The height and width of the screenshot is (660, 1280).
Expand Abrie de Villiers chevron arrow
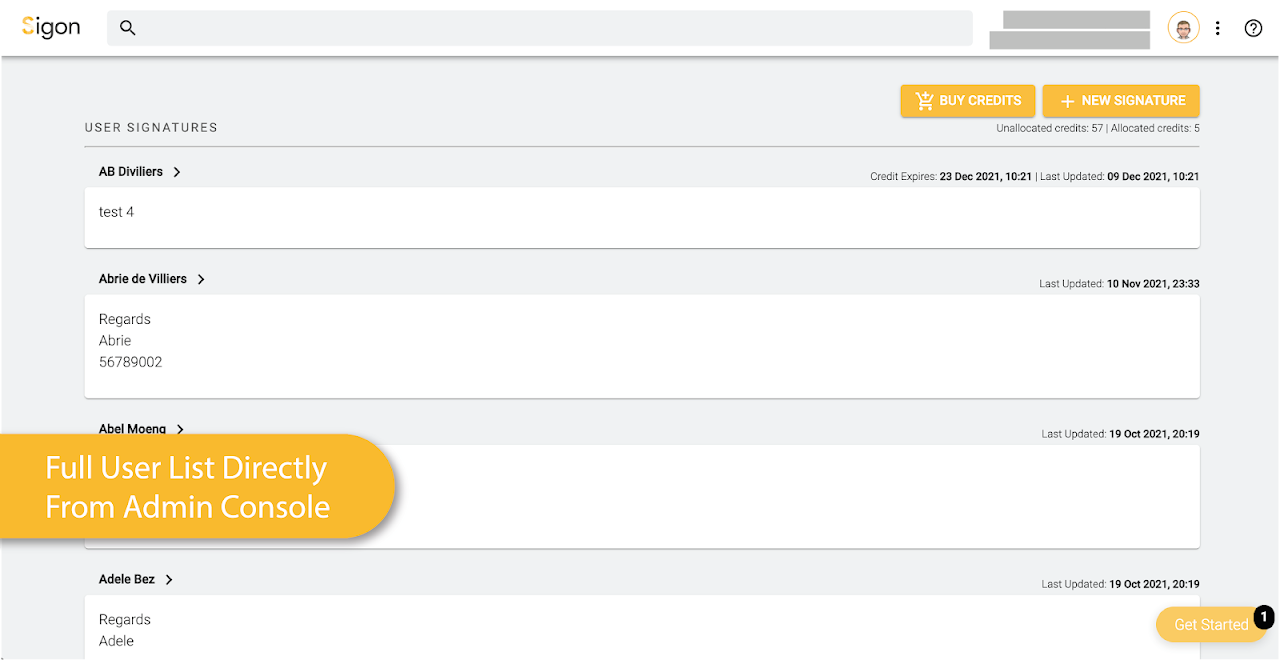[201, 279]
